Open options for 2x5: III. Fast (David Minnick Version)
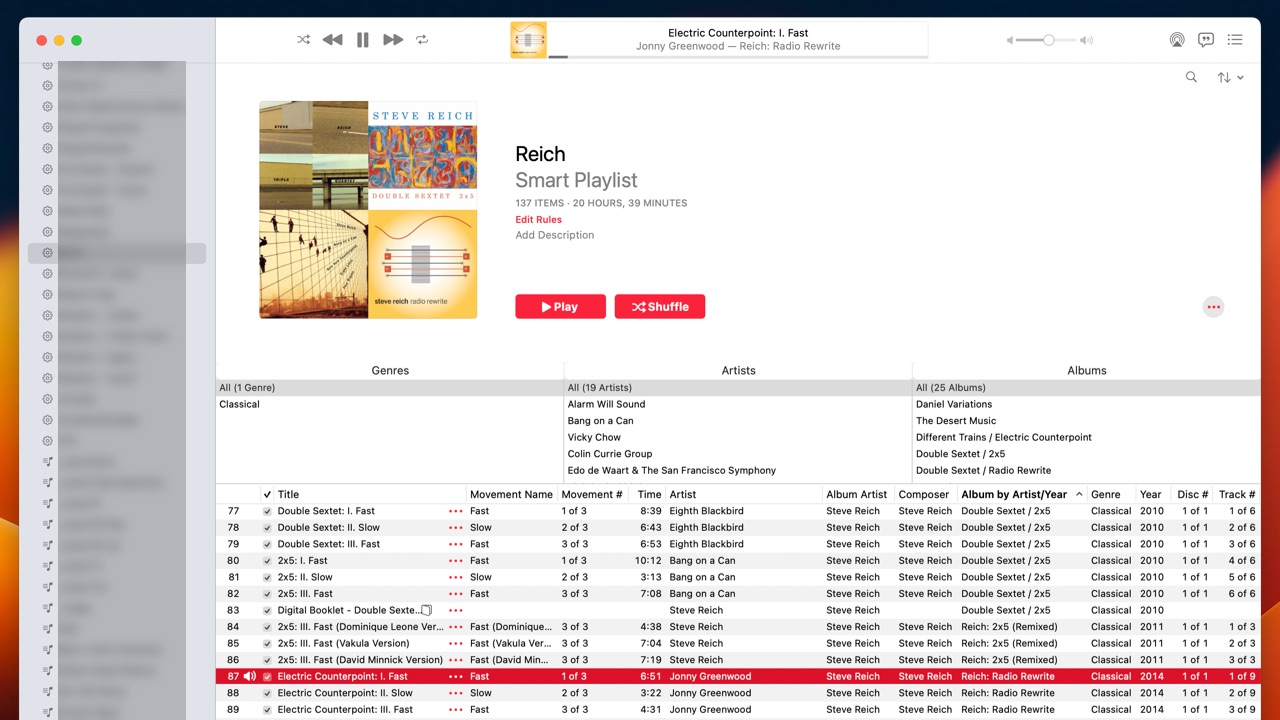1280x720 pixels. click(x=456, y=660)
